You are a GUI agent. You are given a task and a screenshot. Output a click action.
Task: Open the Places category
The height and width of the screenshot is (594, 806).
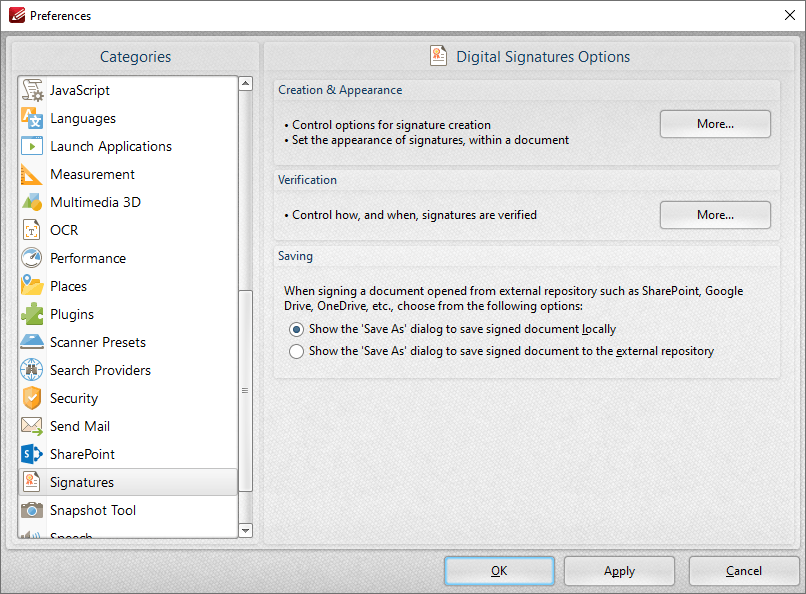click(x=129, y=286)
